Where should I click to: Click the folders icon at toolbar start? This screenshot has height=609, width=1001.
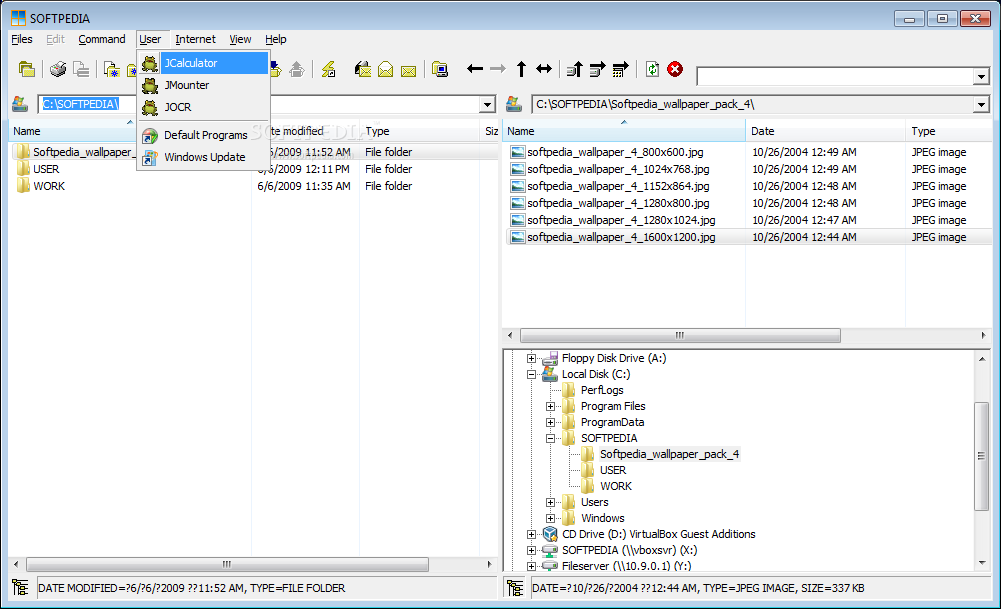point(27,69)
